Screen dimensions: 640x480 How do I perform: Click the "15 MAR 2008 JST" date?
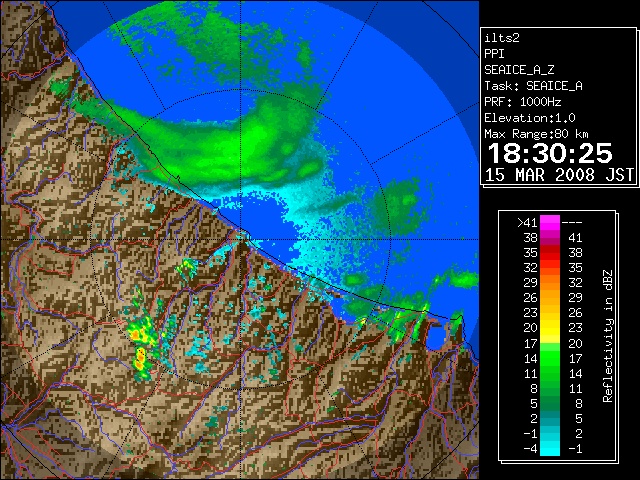coord(559,175)
